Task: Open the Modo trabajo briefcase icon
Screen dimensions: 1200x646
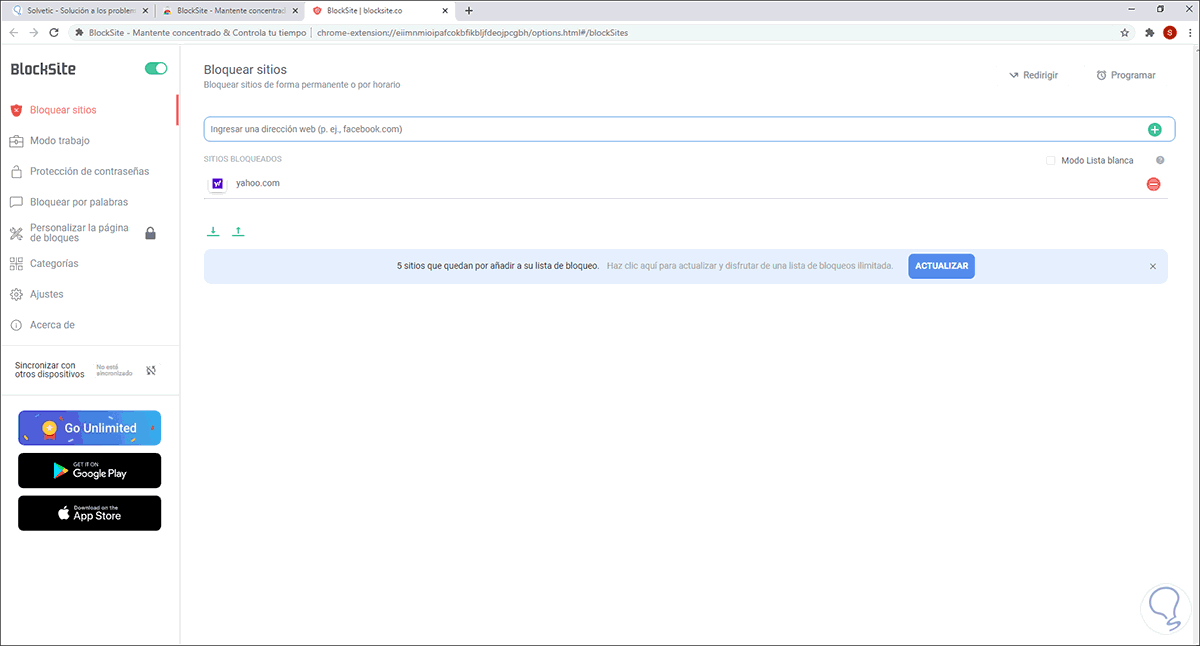Action: click(16, 141)
